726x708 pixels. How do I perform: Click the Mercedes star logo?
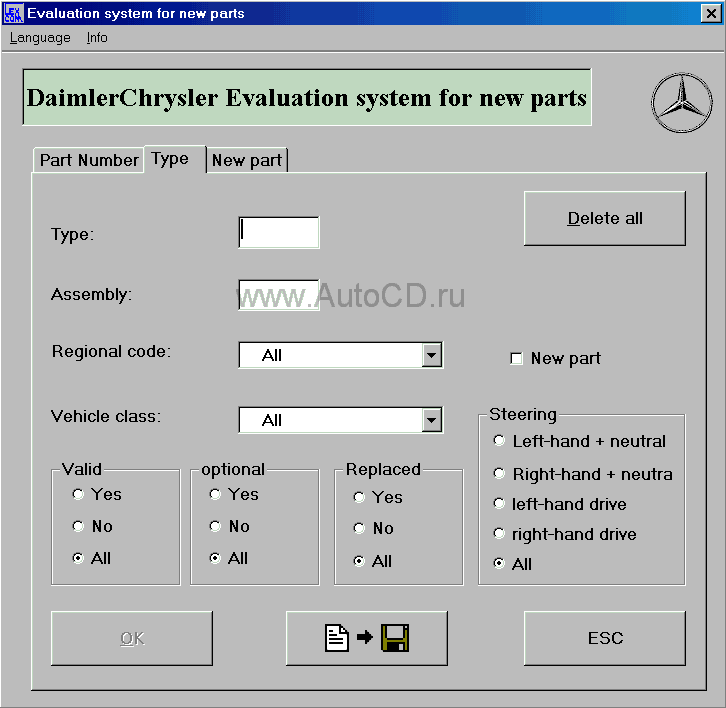point(682,102)
